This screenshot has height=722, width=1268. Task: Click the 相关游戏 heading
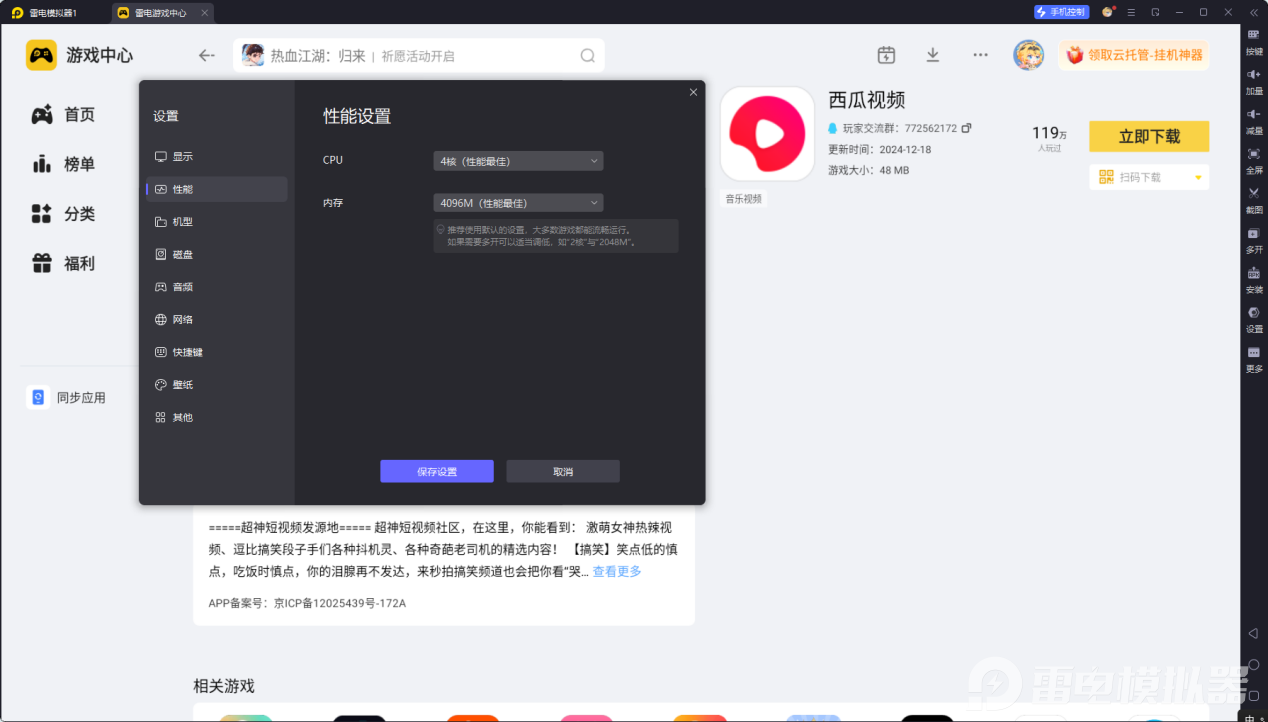224,686
